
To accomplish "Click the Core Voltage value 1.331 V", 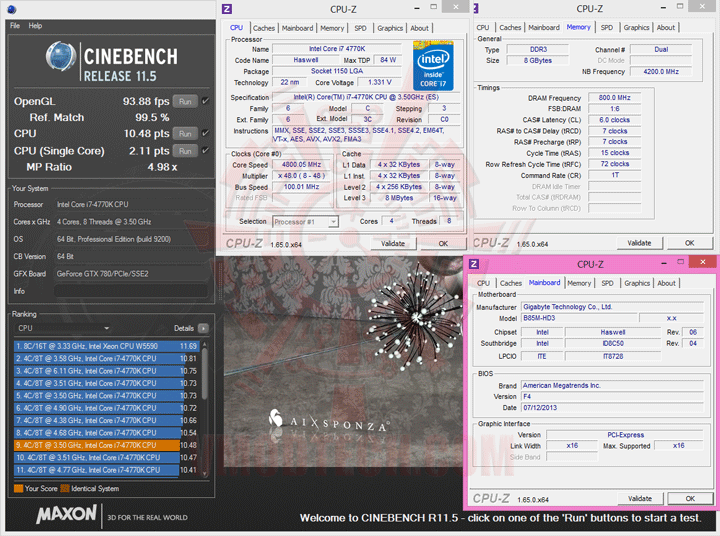I will pyautogui.click(x=380, y=82).
